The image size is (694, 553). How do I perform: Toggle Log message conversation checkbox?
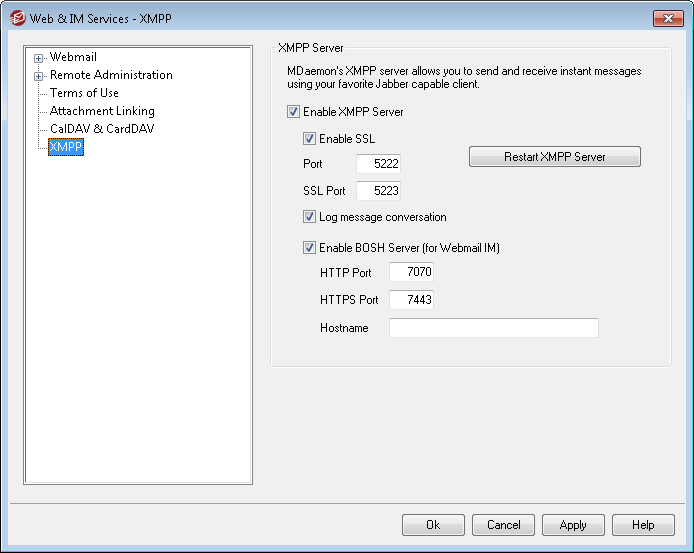pos(309,217)
